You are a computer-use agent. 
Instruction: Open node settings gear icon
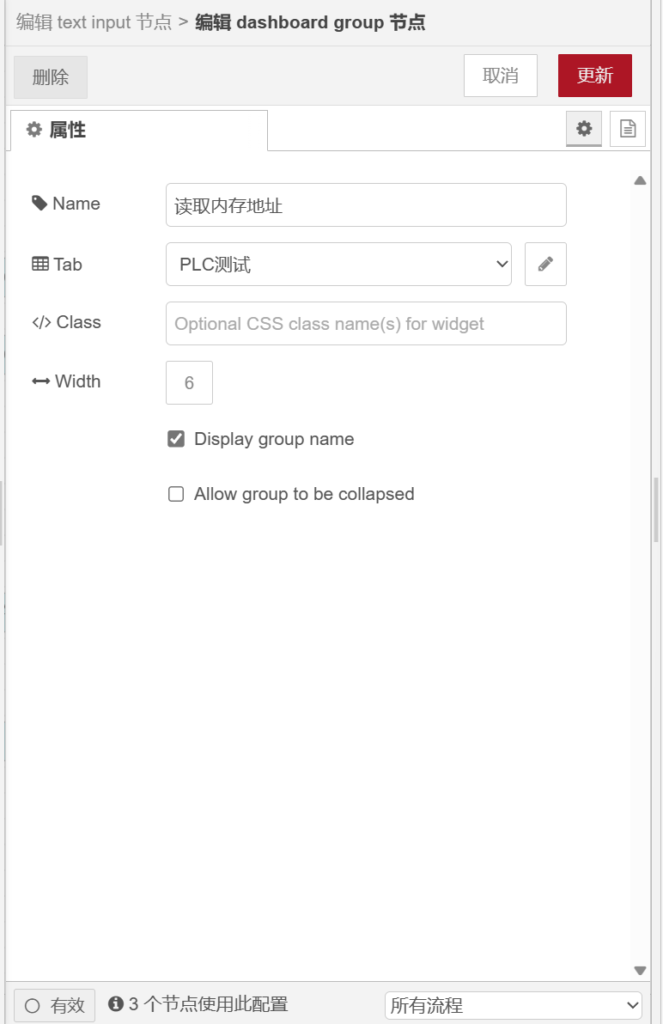click(584, 129)
